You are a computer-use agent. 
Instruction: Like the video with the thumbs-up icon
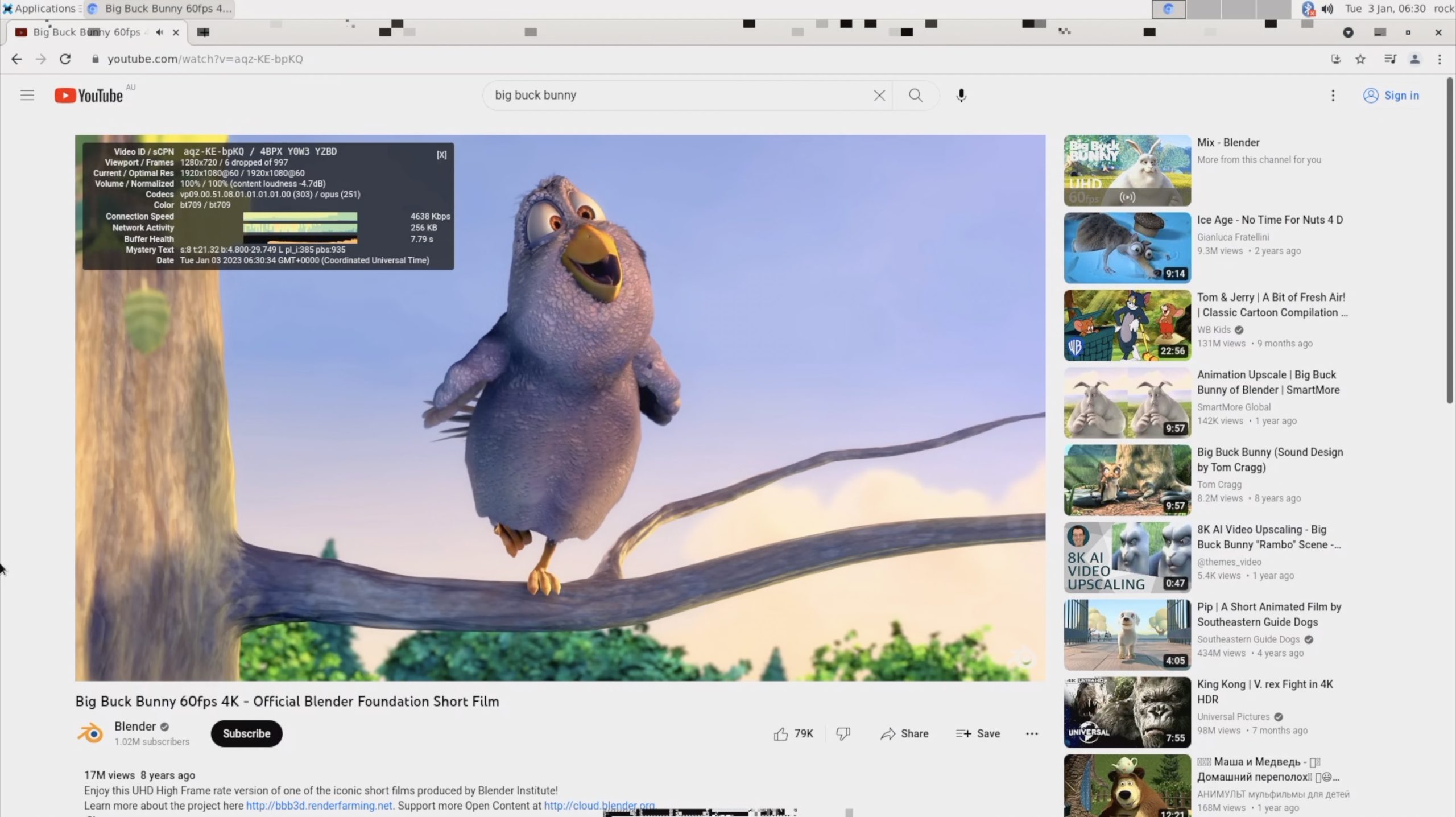[x=781, y=734]
